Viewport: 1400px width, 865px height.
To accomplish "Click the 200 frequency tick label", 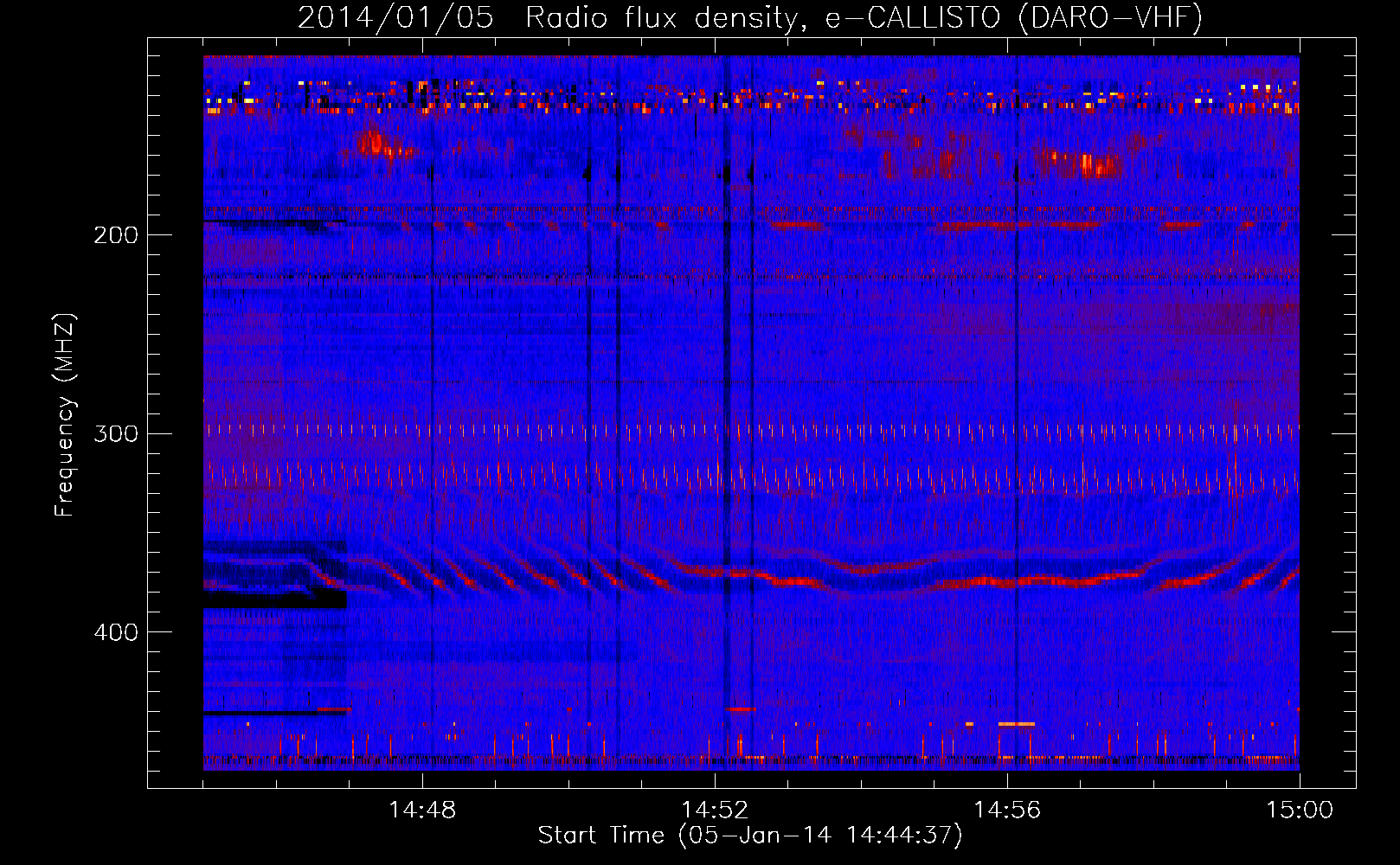I will [x=116, y=235].
